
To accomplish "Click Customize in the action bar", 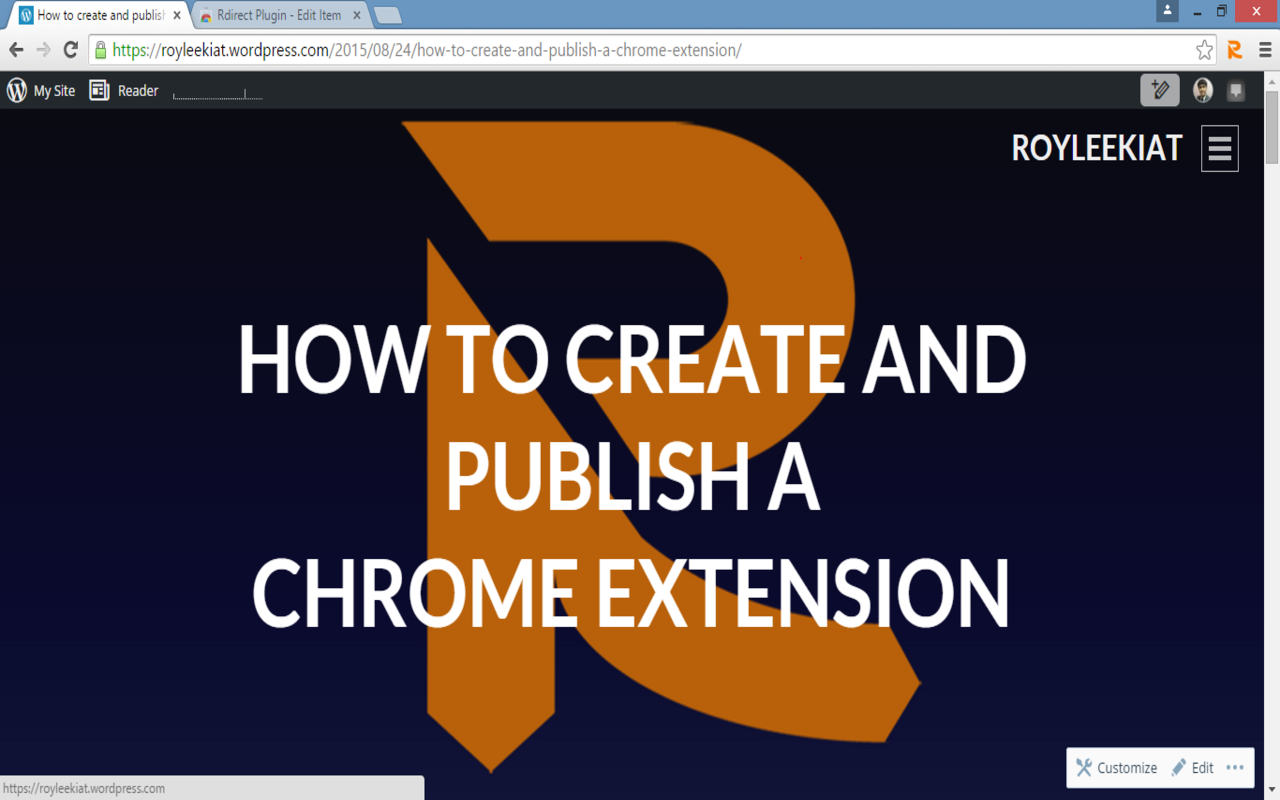I will [x=1117, y=768].
